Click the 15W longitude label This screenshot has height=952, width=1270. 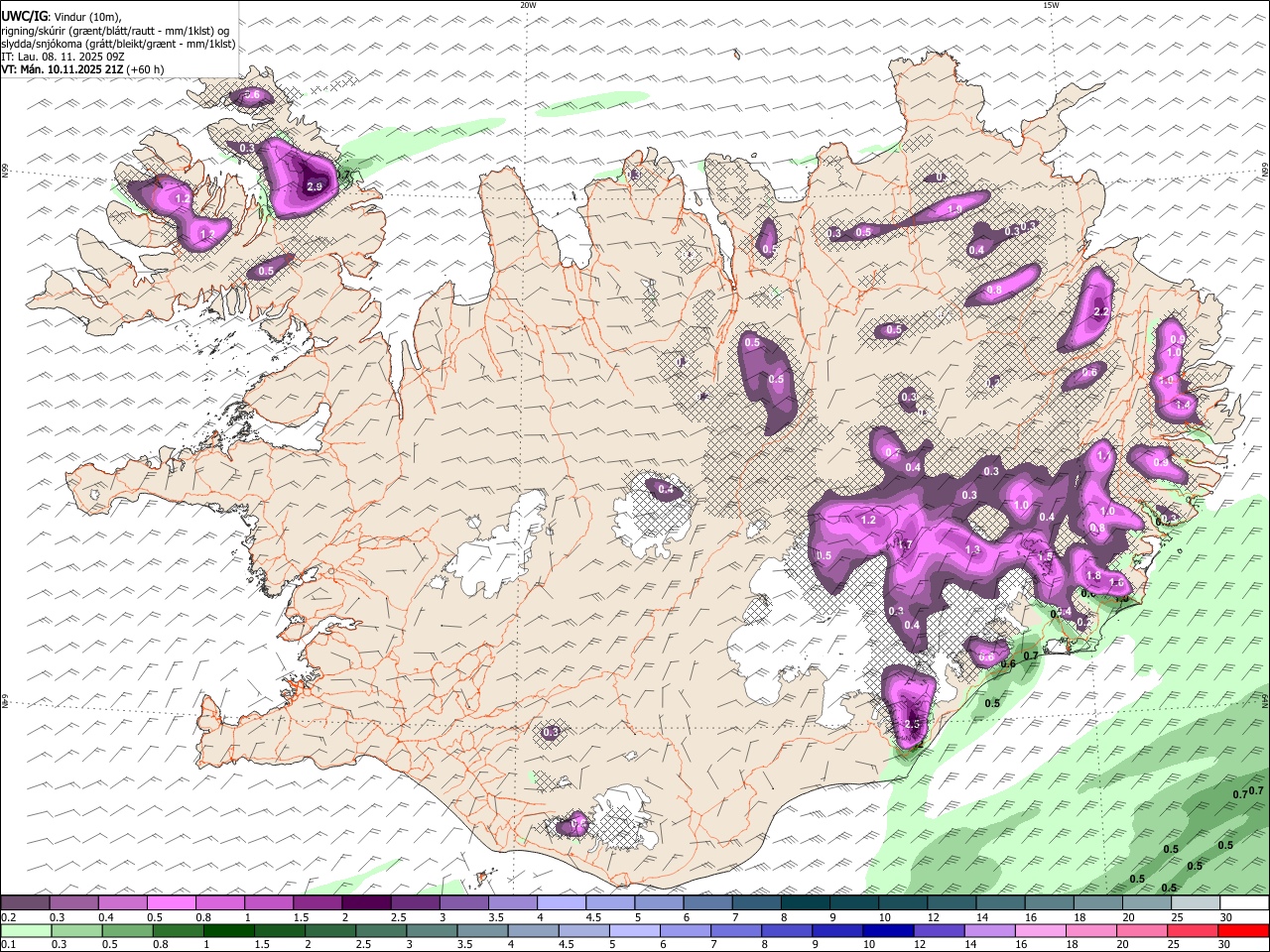1051,5
